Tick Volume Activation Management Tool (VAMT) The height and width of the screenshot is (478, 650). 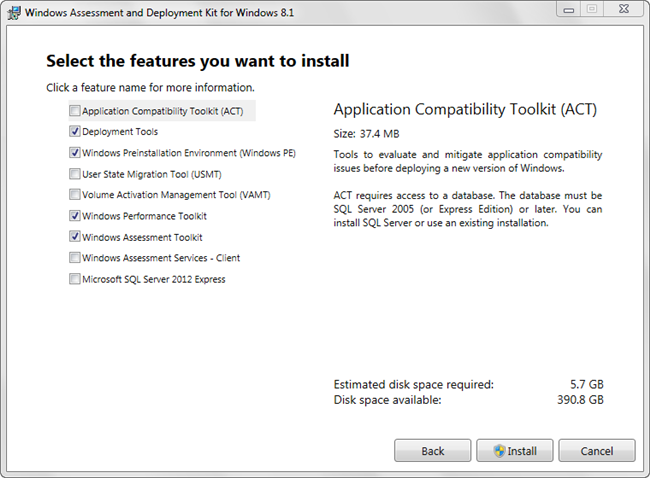75,195
